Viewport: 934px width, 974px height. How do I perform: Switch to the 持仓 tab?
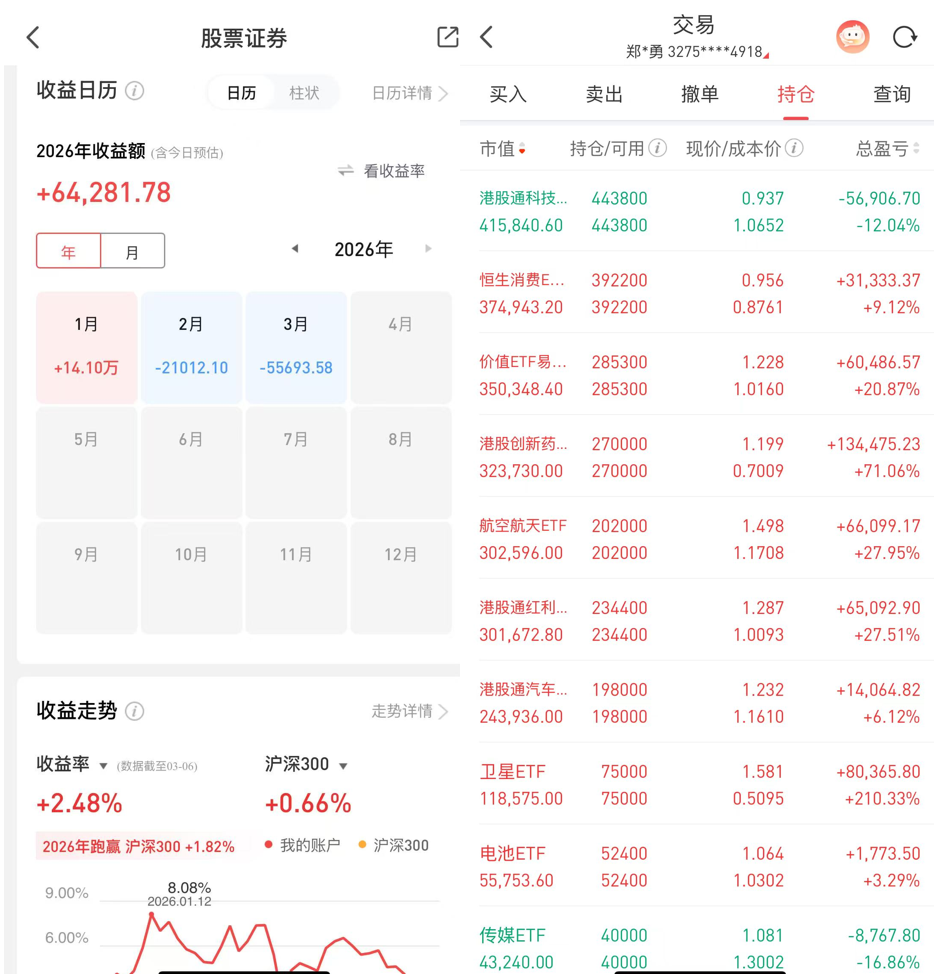(x=796, y=94)
